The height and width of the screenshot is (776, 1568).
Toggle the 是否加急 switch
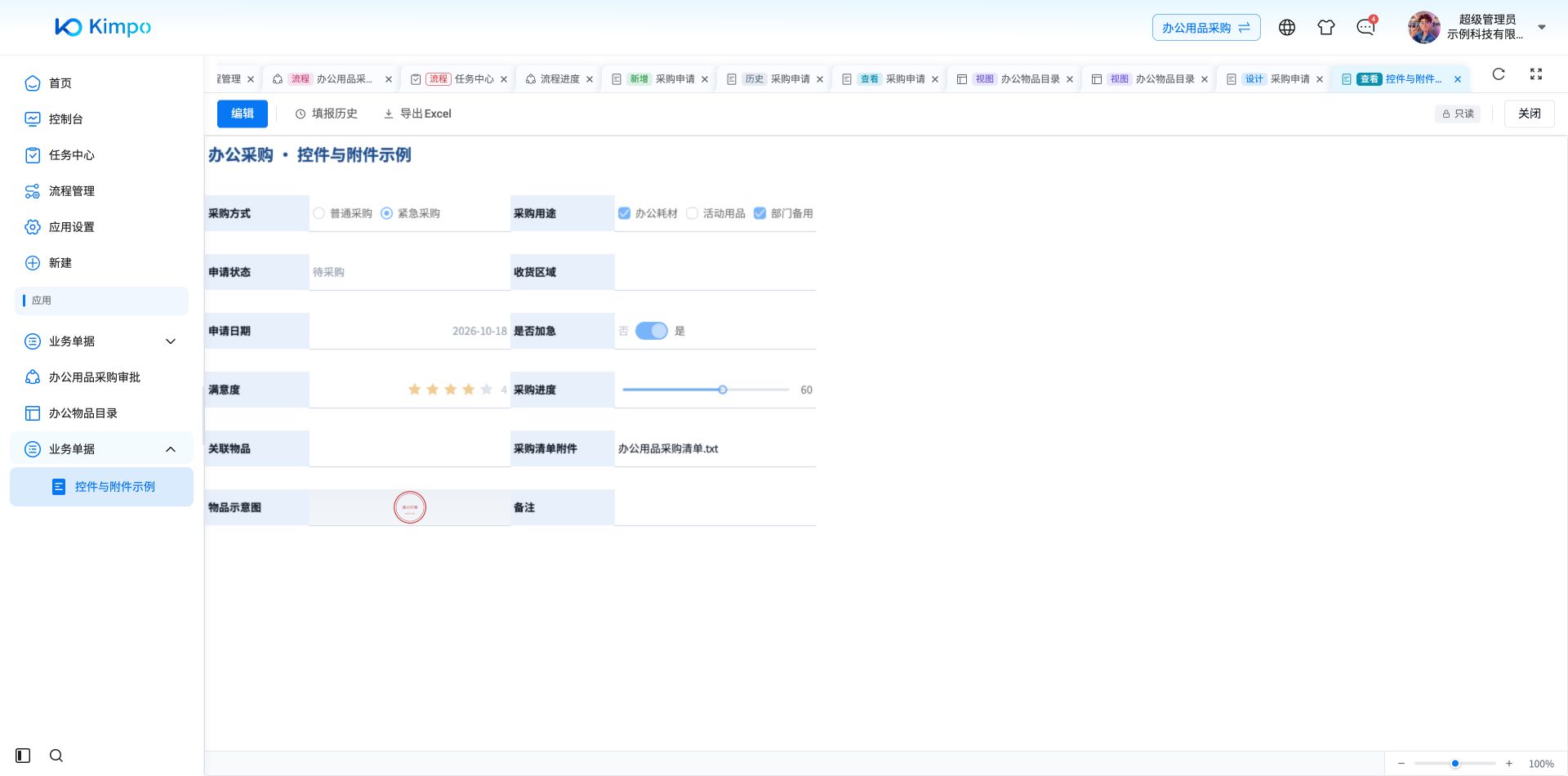tap(652, 331)
